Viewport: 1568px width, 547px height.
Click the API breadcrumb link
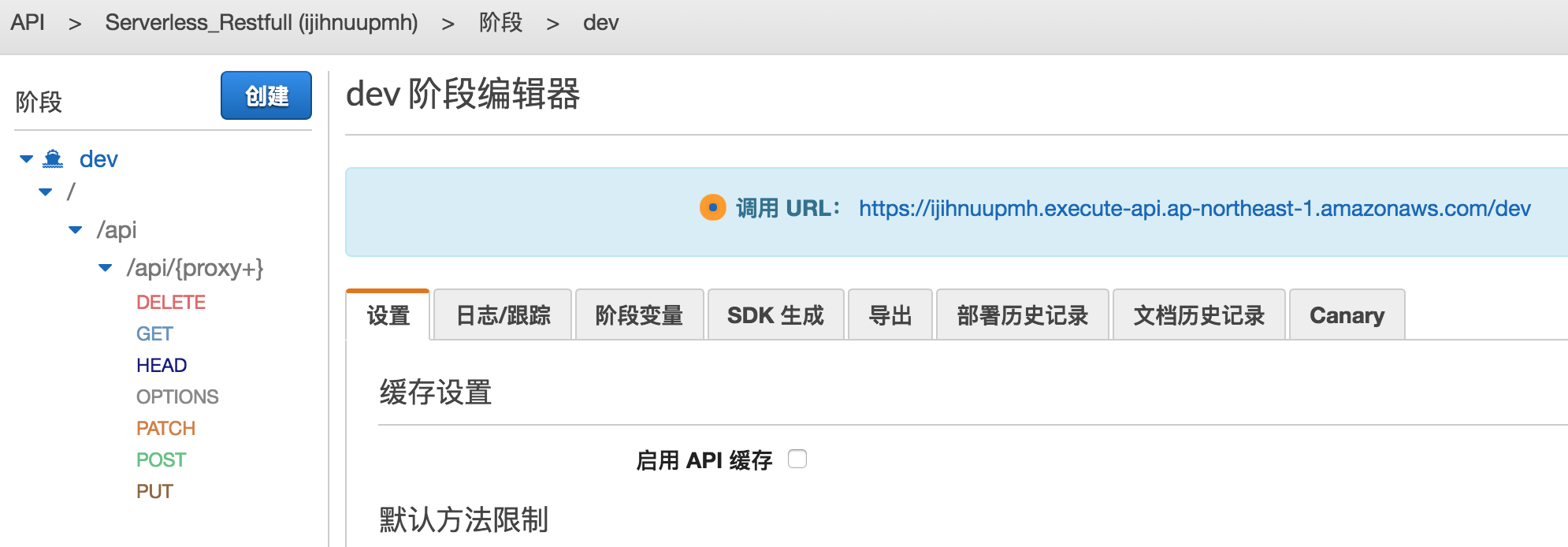point(28,23)
